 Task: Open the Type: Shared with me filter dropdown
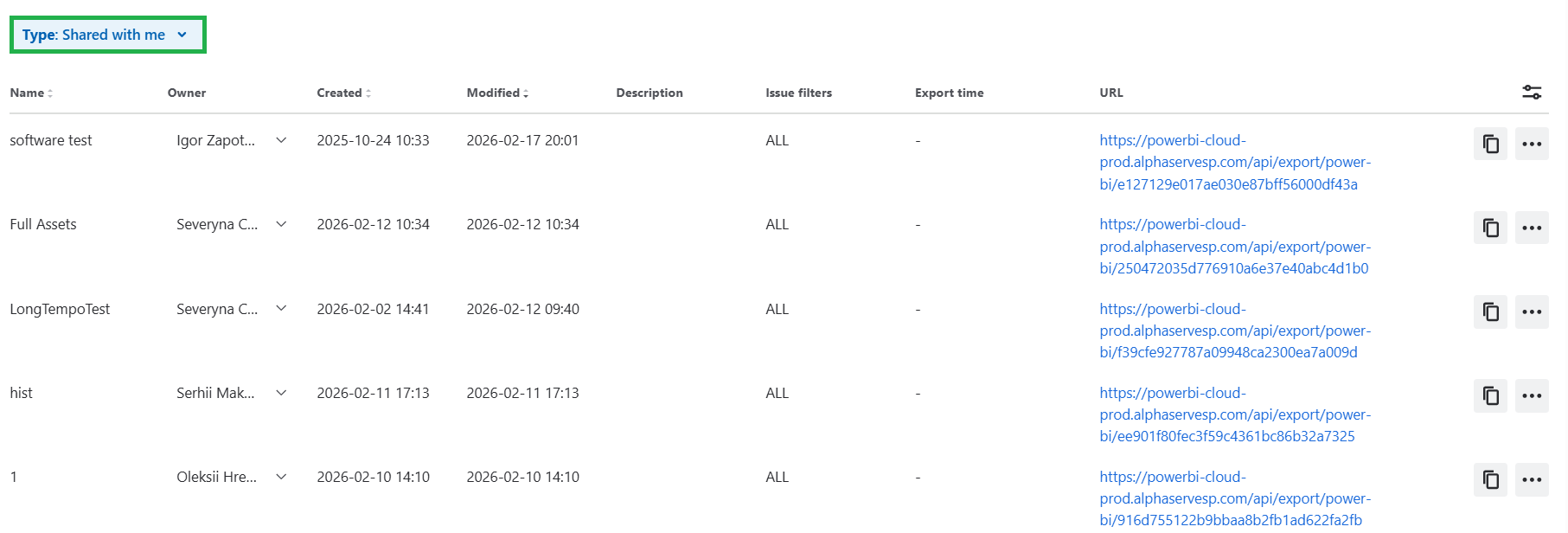click(106, 35)
